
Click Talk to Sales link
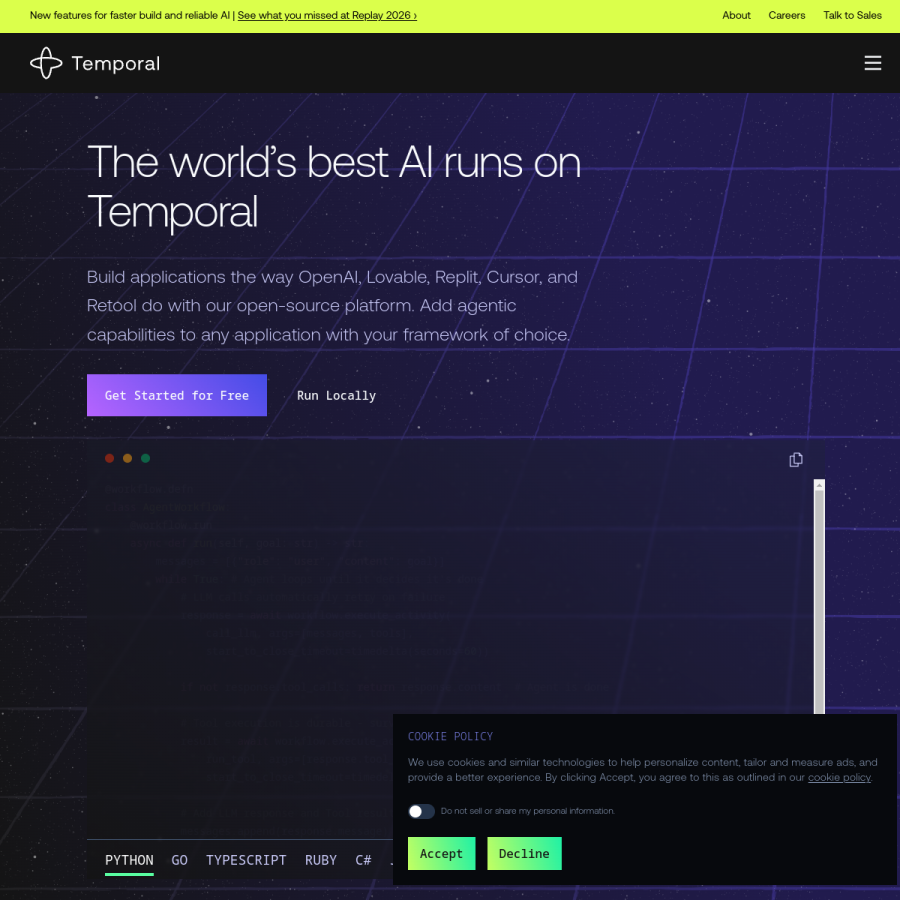coord(852,15)
